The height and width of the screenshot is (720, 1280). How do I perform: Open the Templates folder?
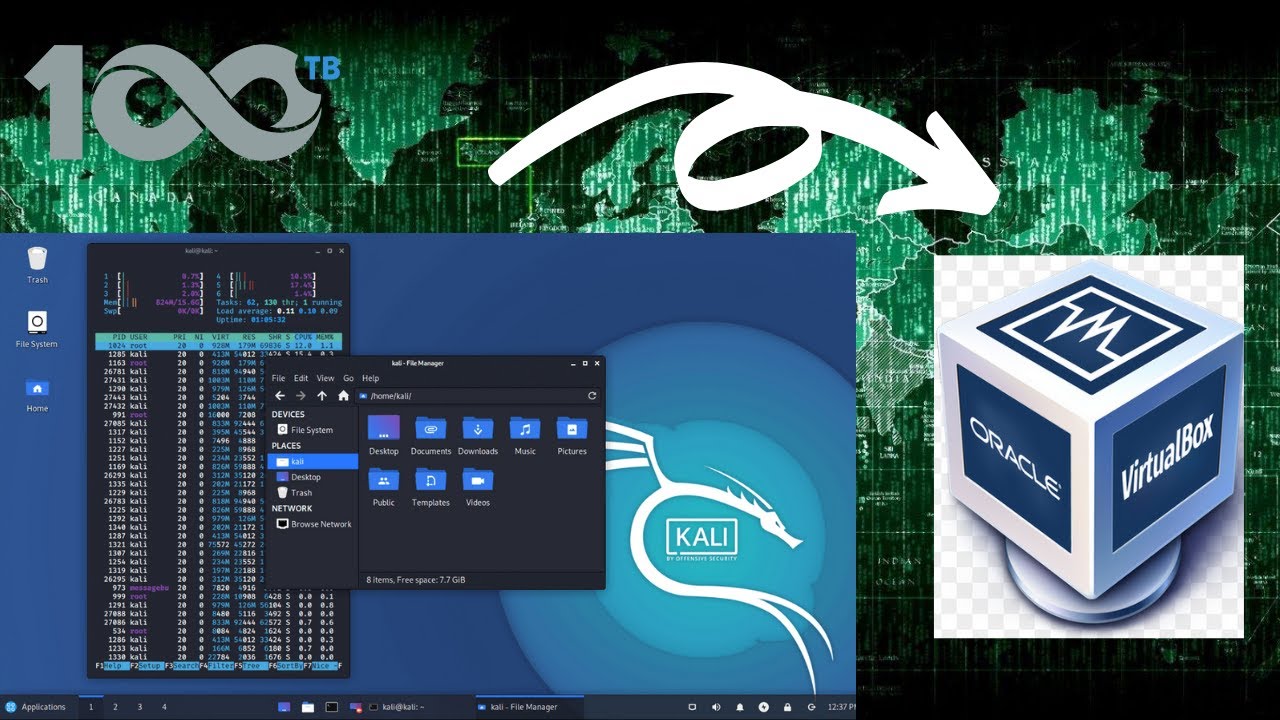pyautogui.click(x=431, y=487)
